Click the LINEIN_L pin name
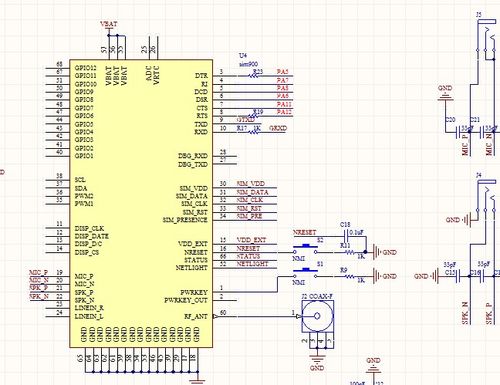The height and width of the screenshot is (385, 500). (x=89, y=316)
